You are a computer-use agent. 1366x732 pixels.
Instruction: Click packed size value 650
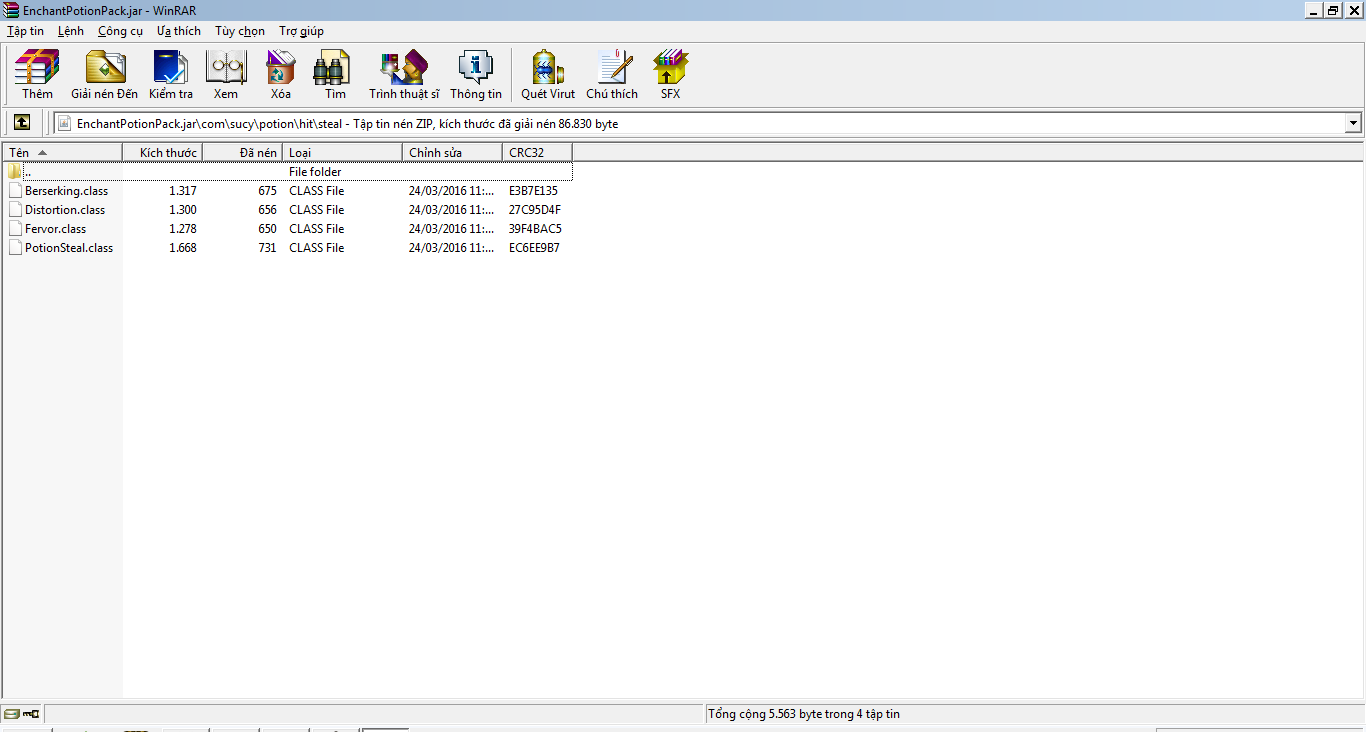point(267,228)
